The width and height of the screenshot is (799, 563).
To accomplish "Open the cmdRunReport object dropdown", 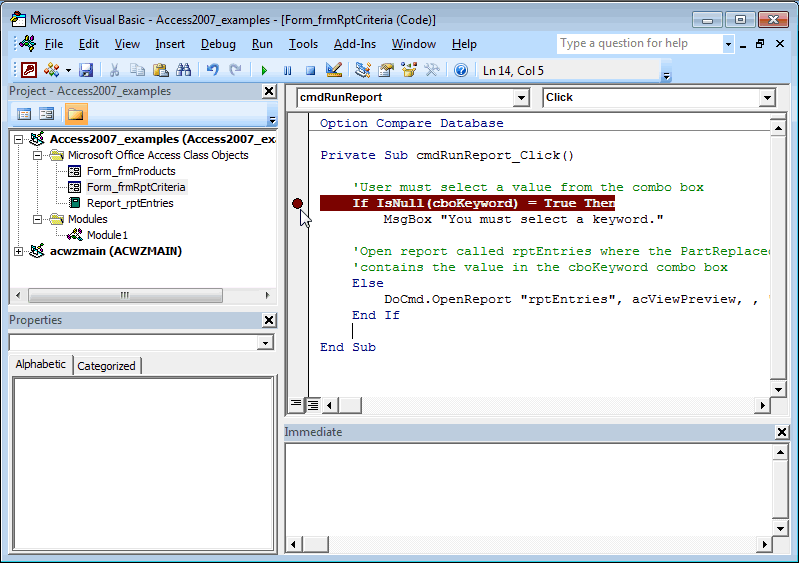I will (521, 97).
